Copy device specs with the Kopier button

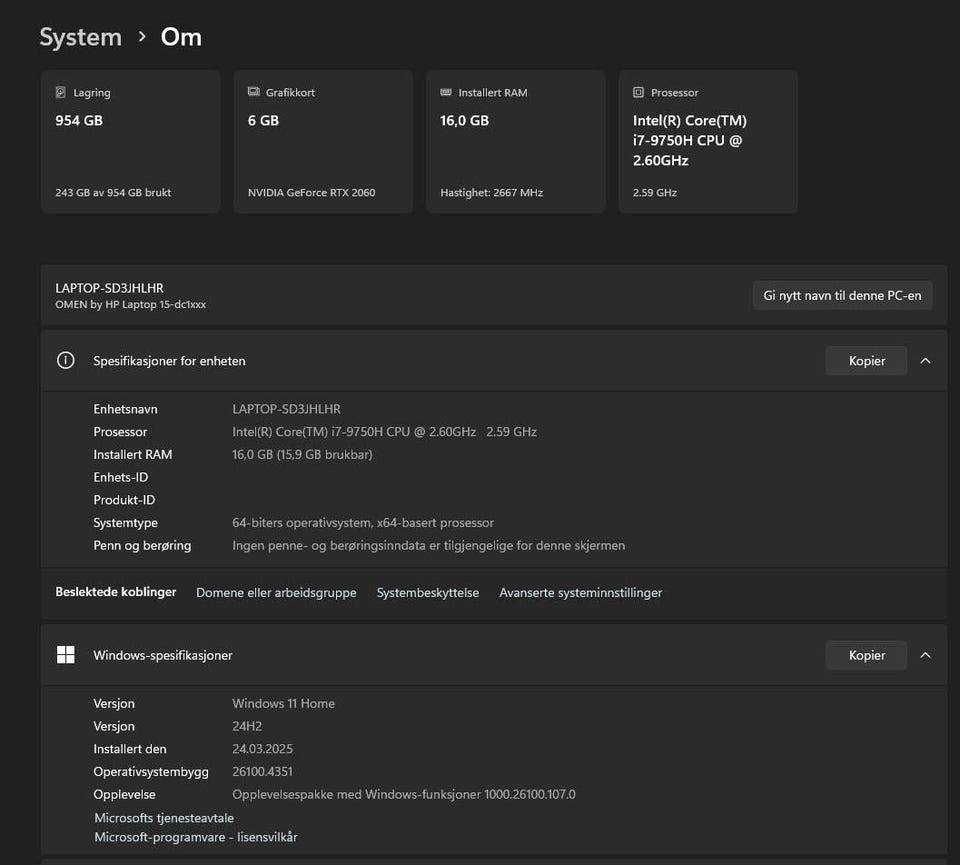pyautogui.click(x=866, y=361)
